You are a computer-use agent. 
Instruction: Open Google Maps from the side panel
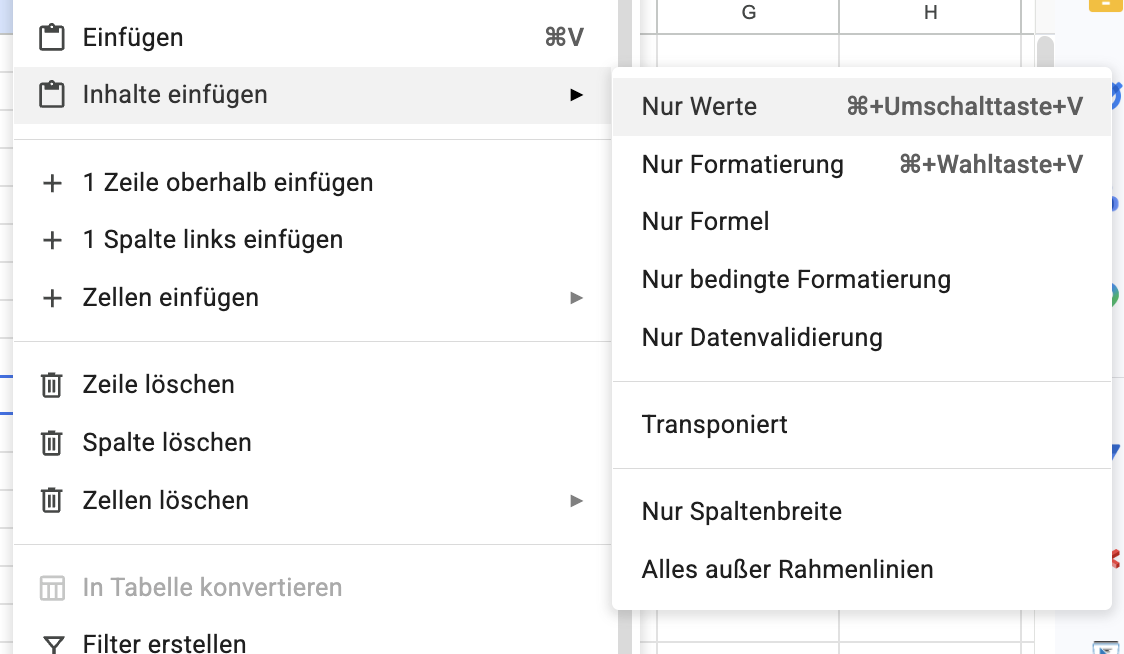pyautogui.click(x=1117, y=296)
